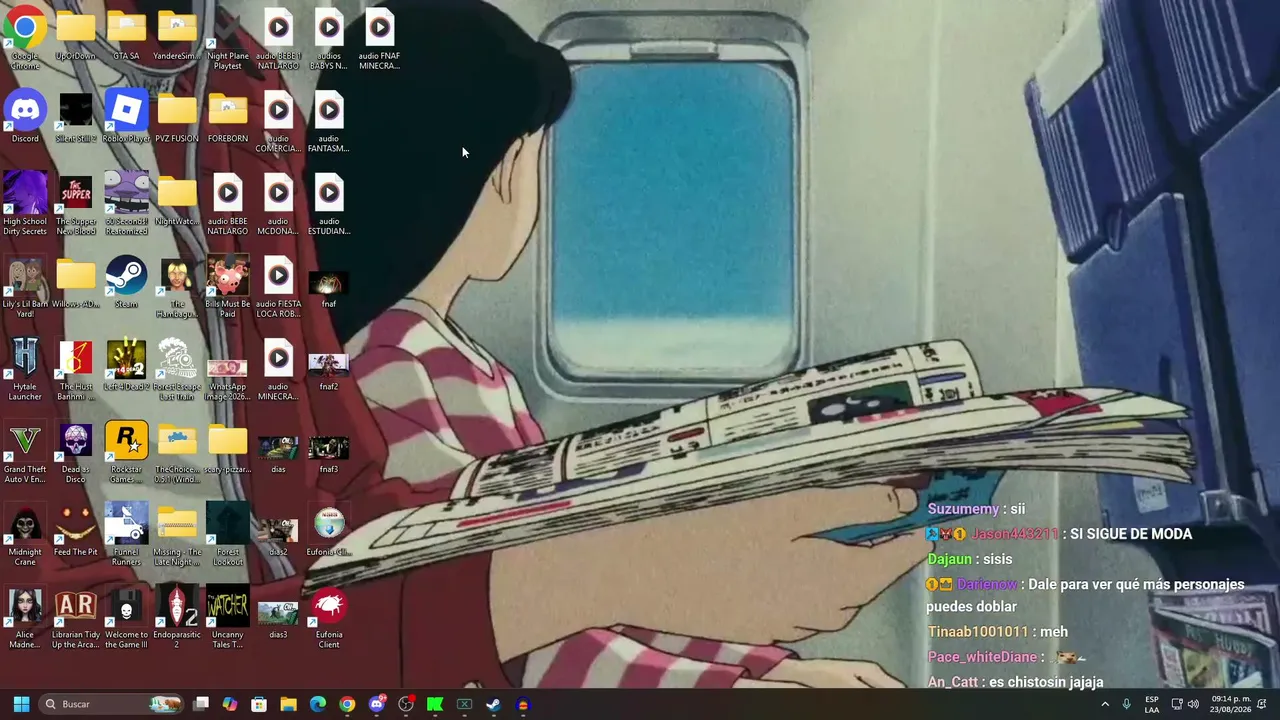Switch to Chrome on the taskbar

[347, 704]
